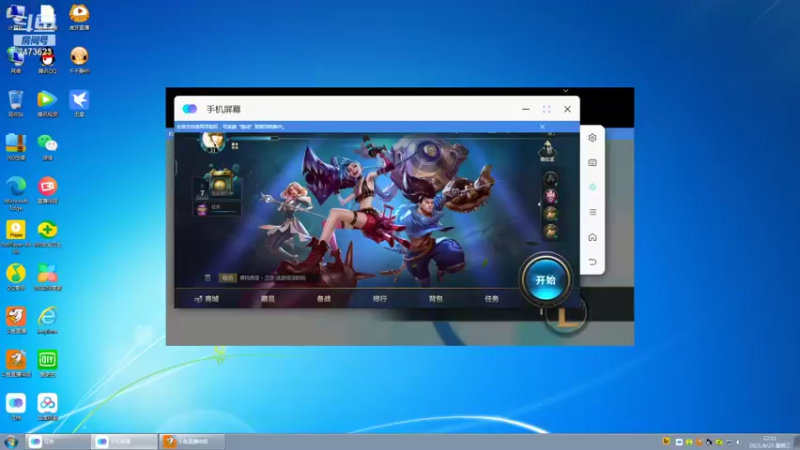Open the Recycle Bin desktop icon

[16, 103]
